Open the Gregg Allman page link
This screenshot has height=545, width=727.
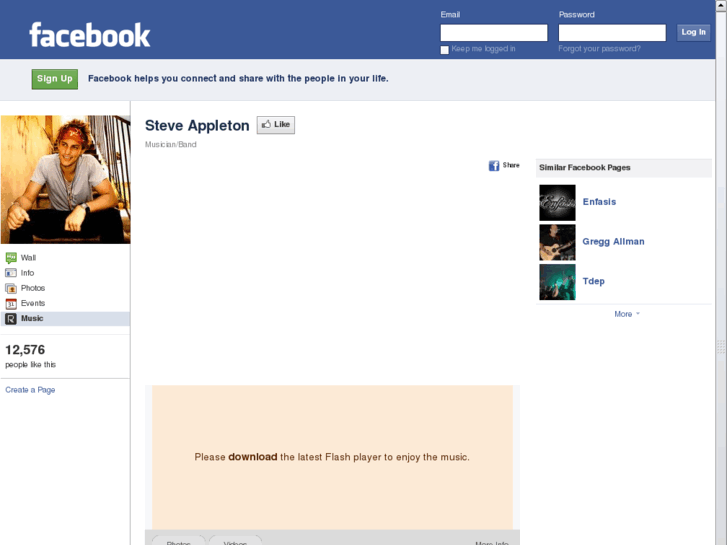tap(613, 242)
